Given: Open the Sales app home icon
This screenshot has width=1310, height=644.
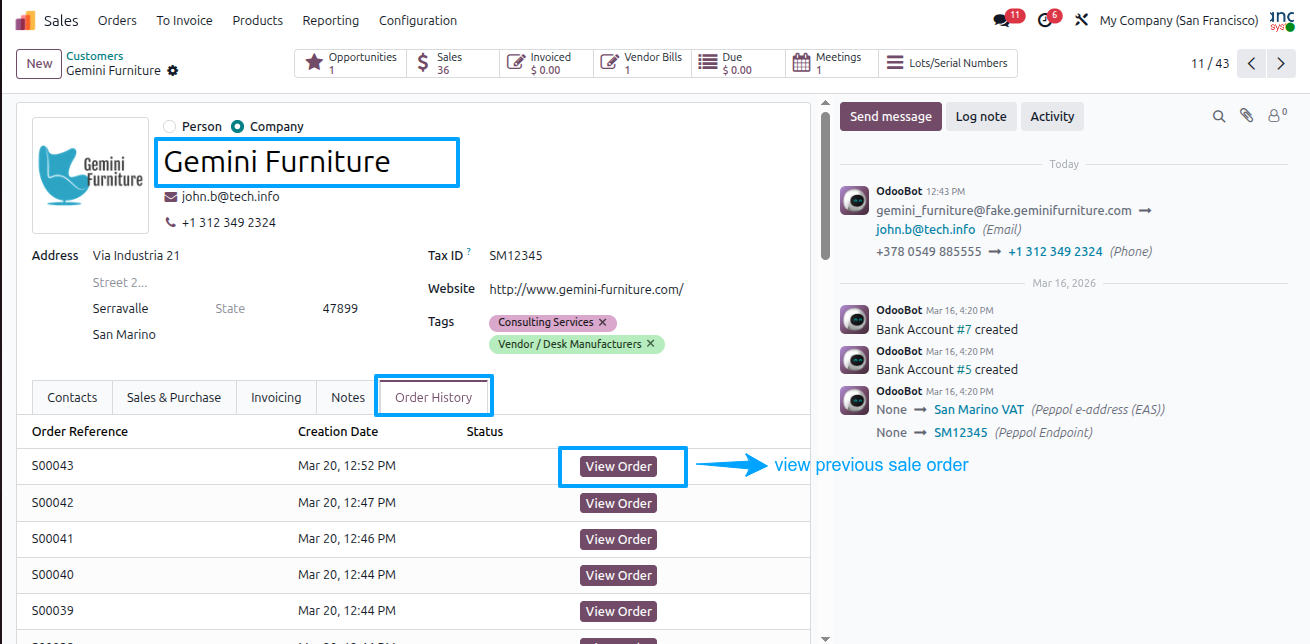Looking at the screenshot, I should point(25,20).
